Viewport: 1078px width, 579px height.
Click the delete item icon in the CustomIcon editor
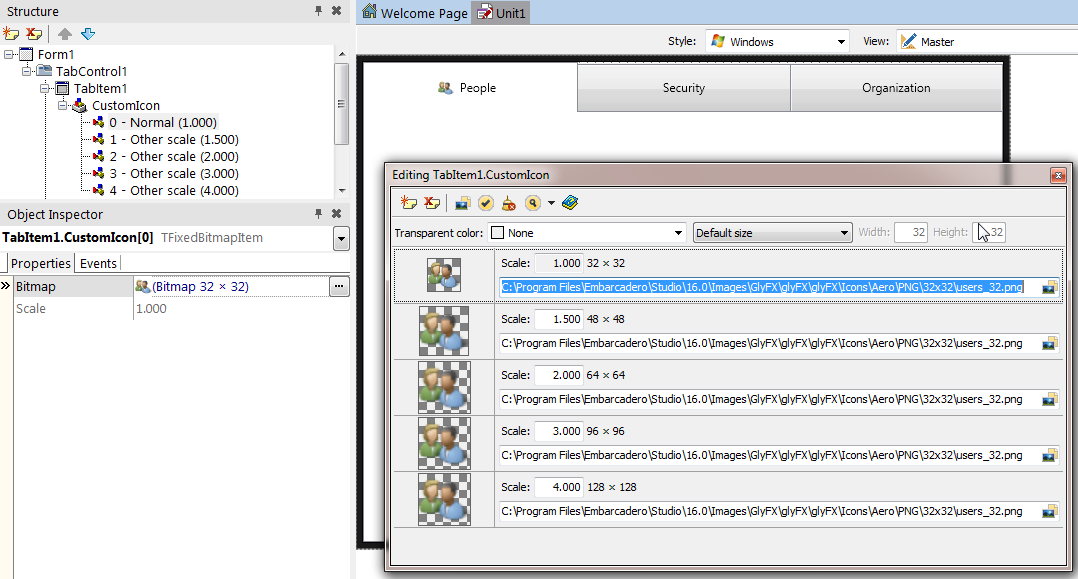click(430, 203)
